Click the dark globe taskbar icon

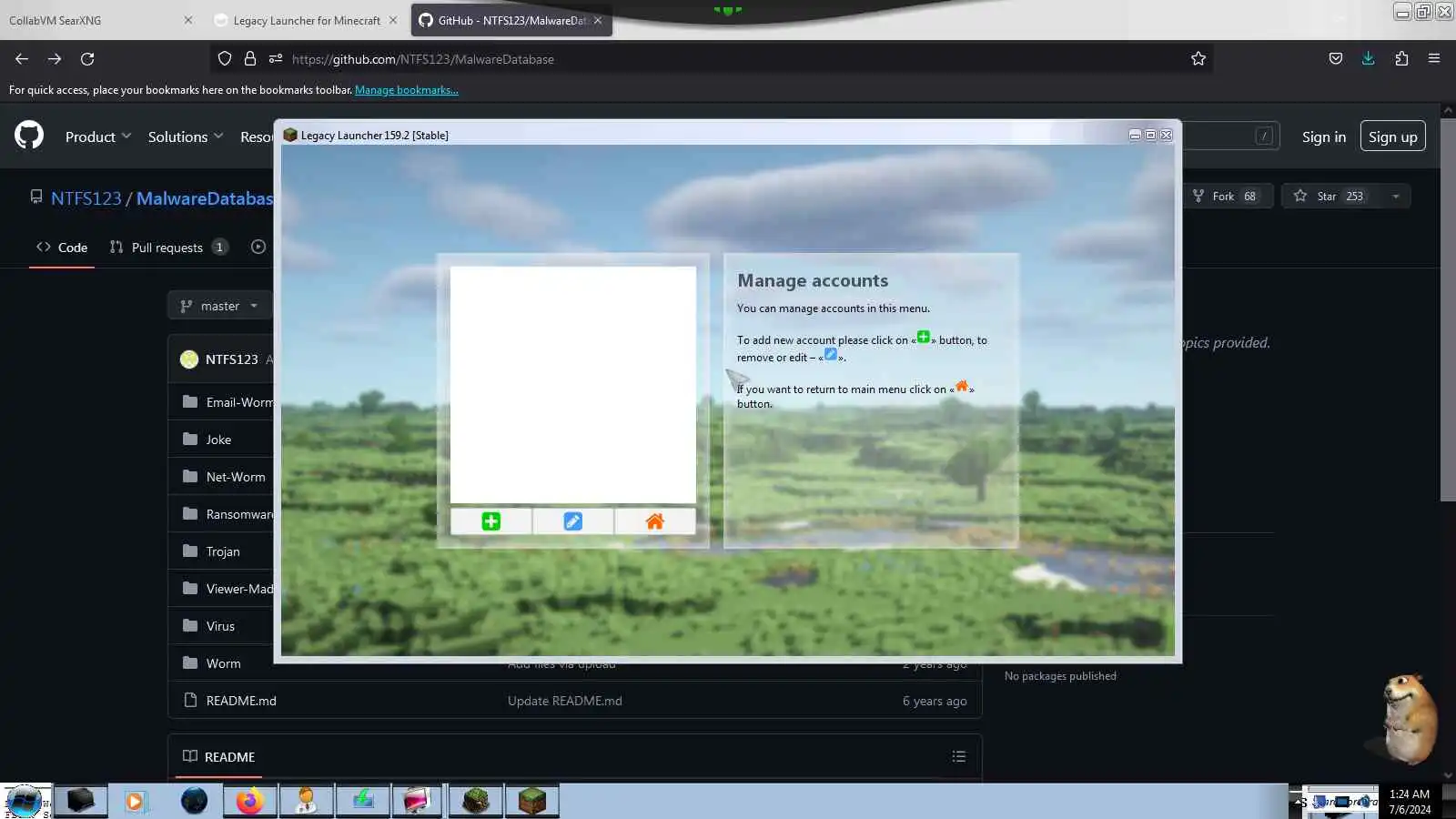pos(194,801)
